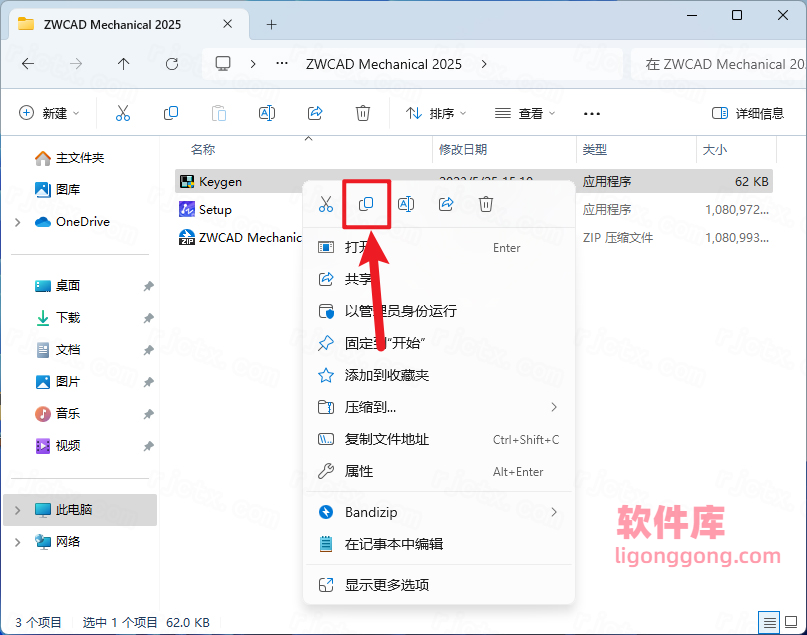The image size is (807, 635).
Task: Open the 图片 quick access folder
Action: [58, 382]
